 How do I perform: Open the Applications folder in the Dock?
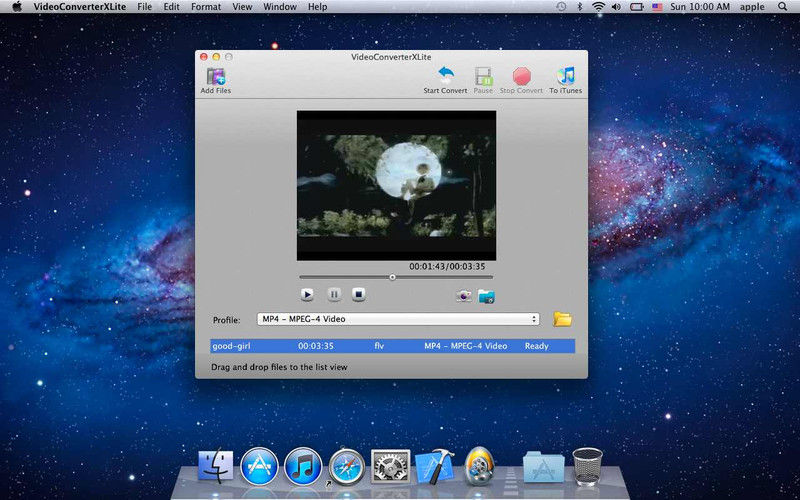point(543,466)
